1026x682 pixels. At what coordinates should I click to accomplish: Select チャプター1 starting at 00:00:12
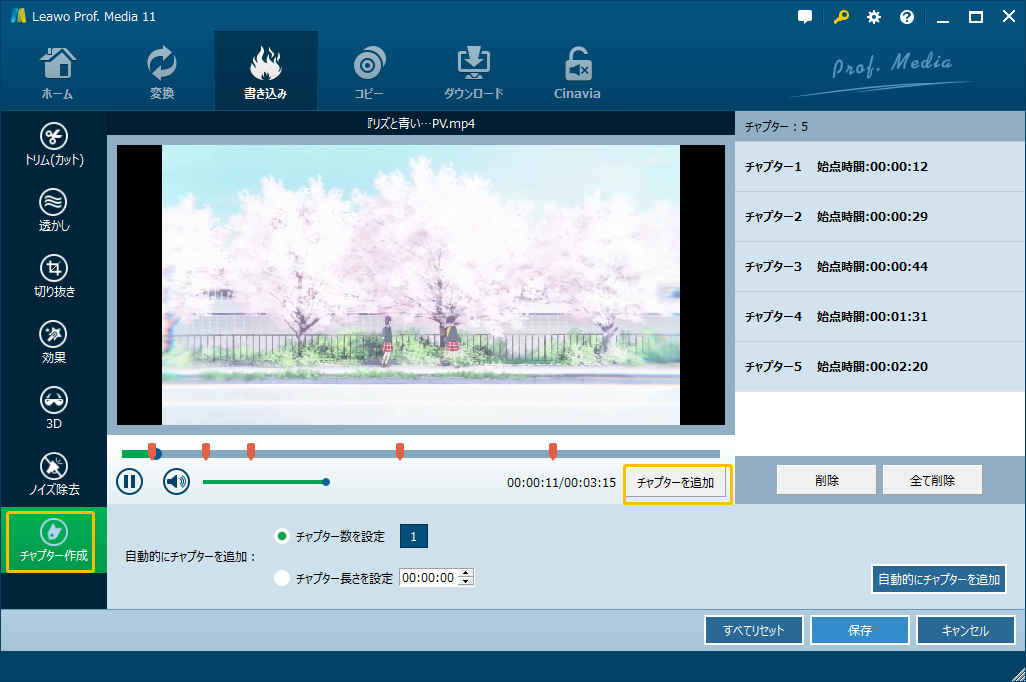pos(880,166)
